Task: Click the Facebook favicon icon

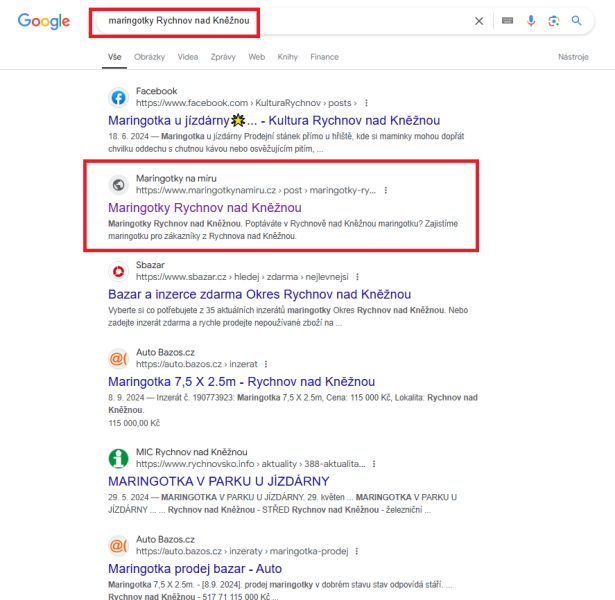Action: 118,98
